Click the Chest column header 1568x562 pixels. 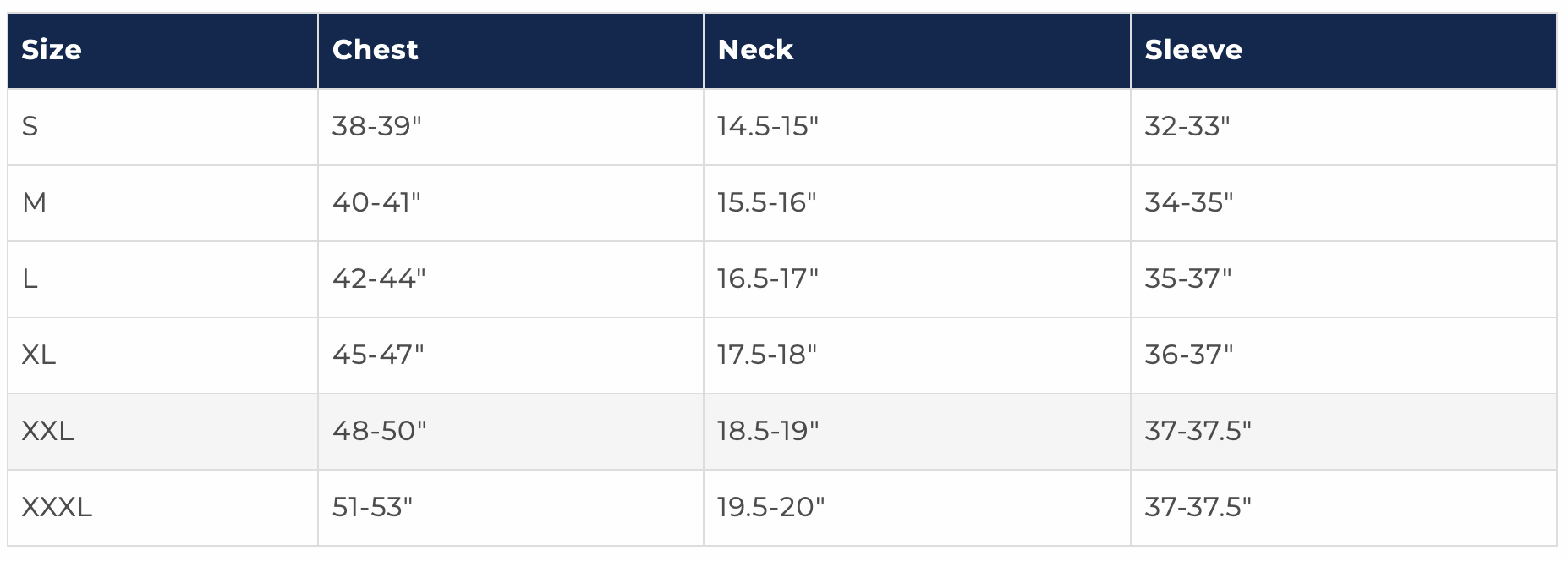click(376, 50)
